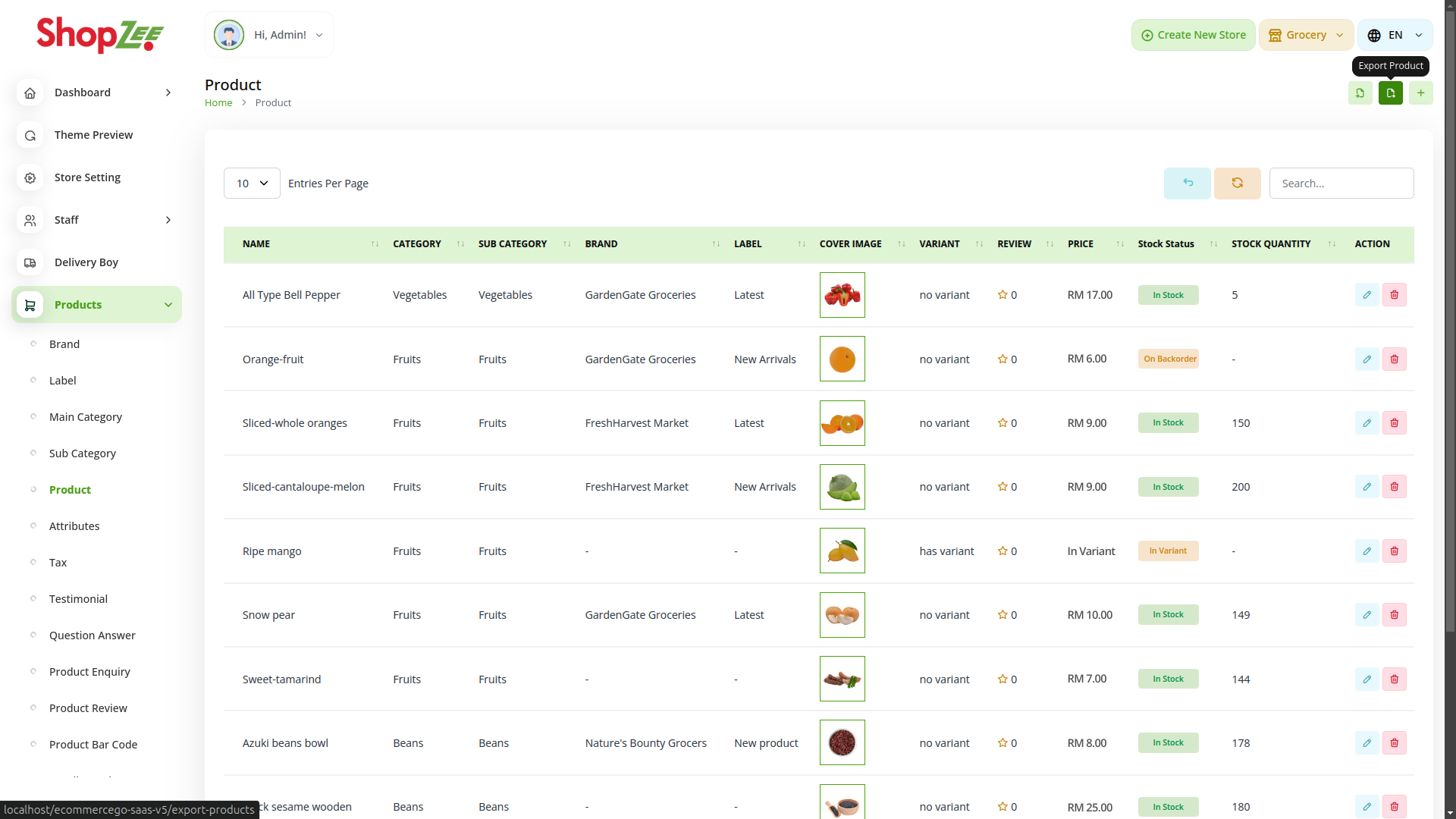
Task: Open the entries per page dropdown
Action: 252,184
